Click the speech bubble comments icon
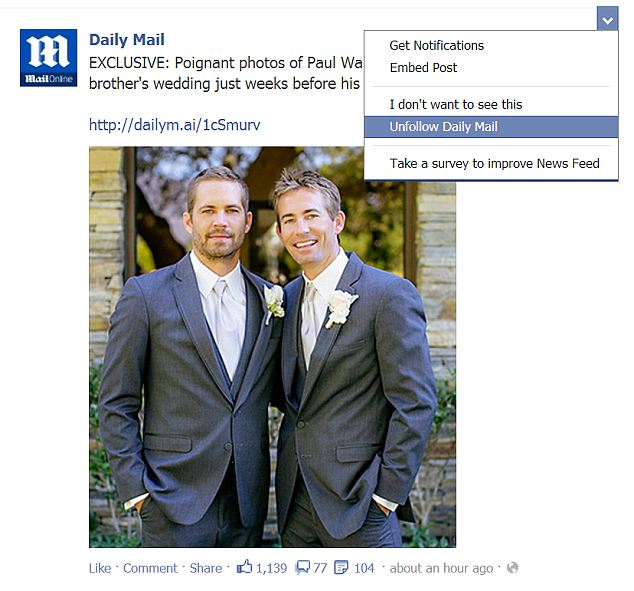 tap(302, 567)
